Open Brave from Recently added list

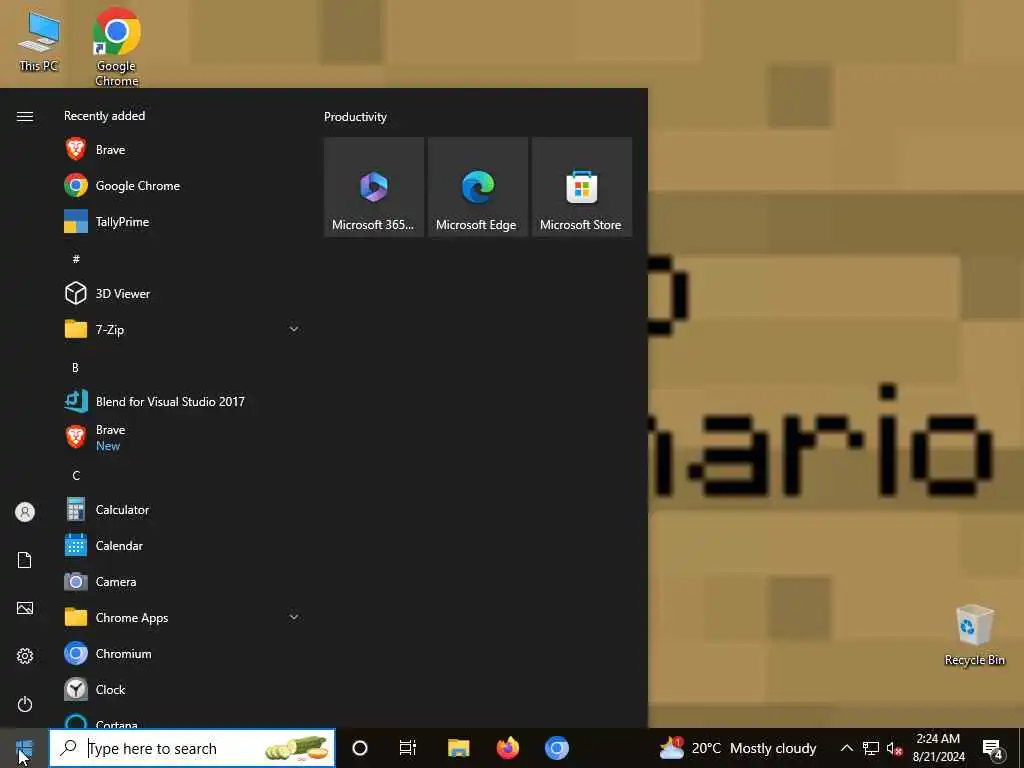[x=183, y=150]
